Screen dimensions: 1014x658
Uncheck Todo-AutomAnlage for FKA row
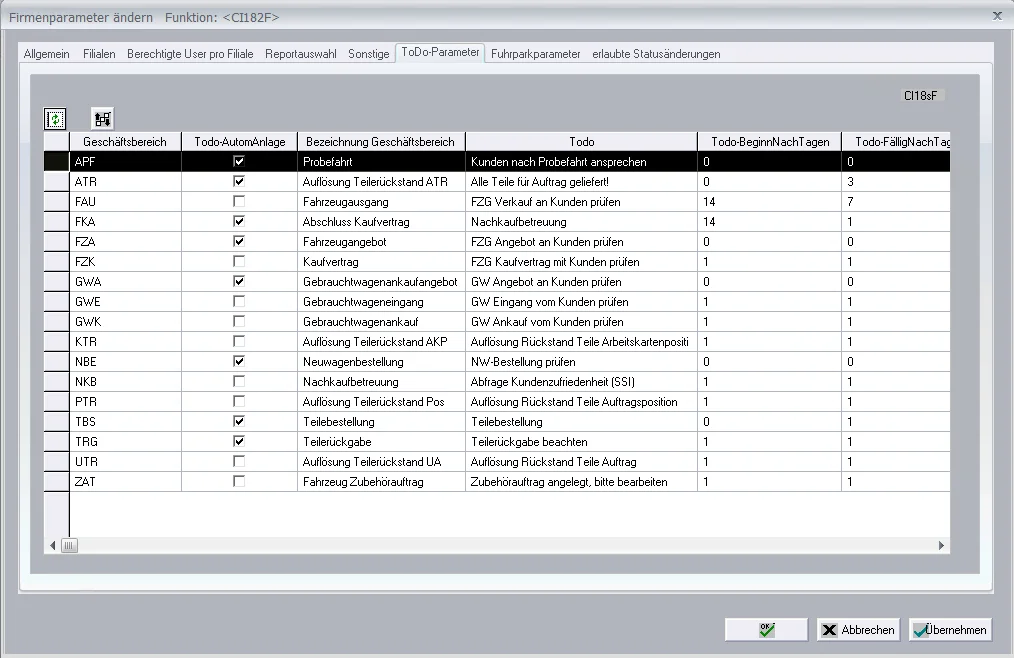point(239,221)
